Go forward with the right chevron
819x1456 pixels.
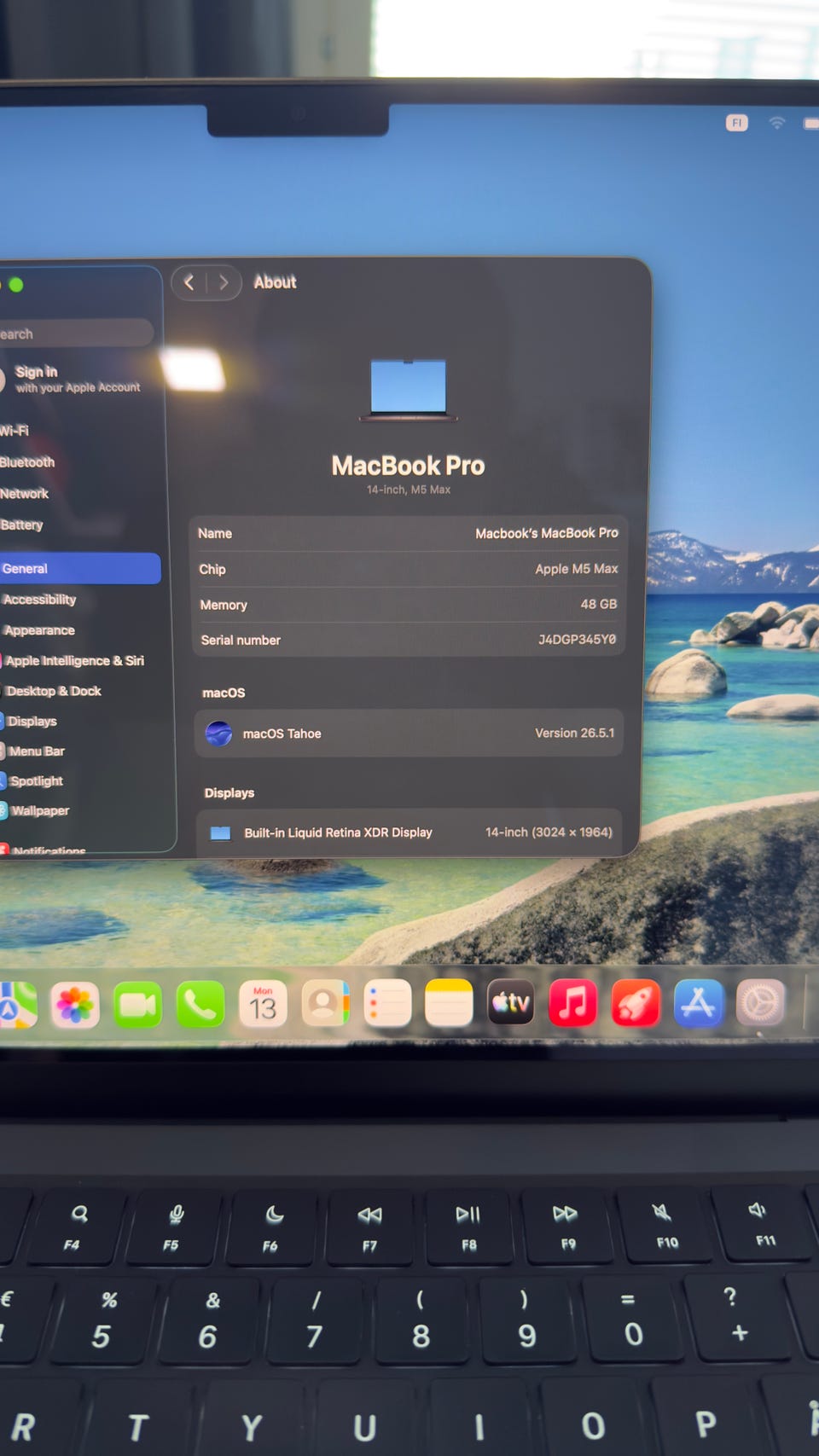point(224,282)
